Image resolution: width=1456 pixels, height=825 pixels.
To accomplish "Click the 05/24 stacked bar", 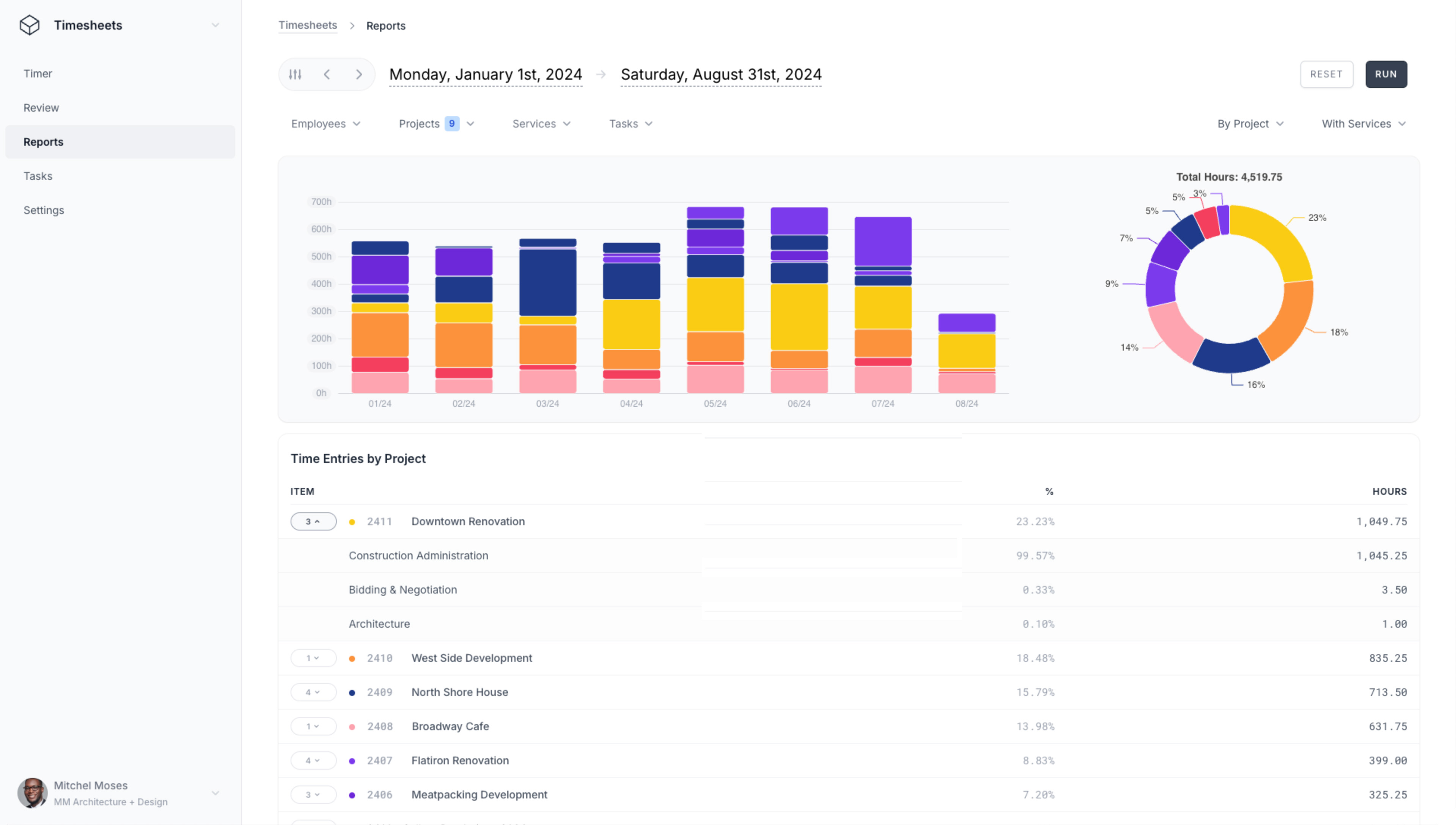I will click(715, 300).
